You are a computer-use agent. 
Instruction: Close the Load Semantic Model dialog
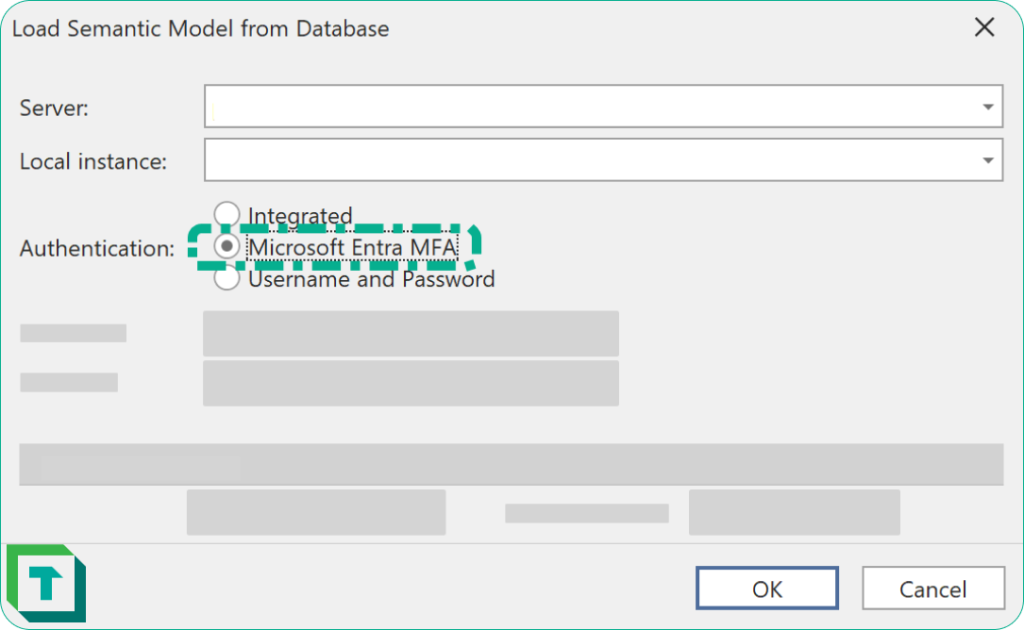(984, 28)
